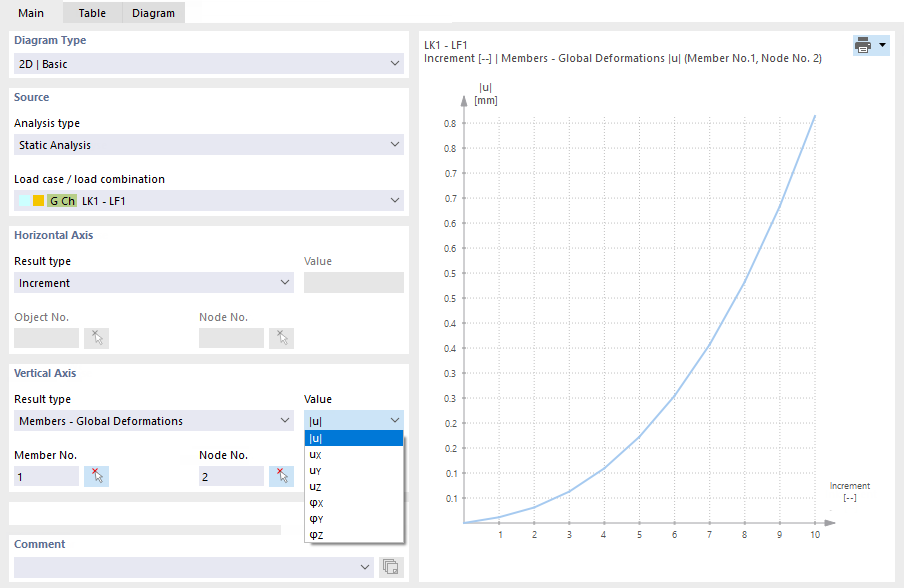The width and height of the screenshot is (904, 588).
Task: Select the Main tab
Action: click(x=31, y=13)
